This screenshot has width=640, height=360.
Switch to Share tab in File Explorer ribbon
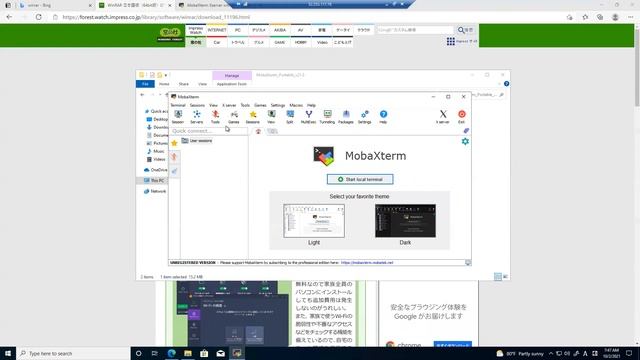(184, 84)
